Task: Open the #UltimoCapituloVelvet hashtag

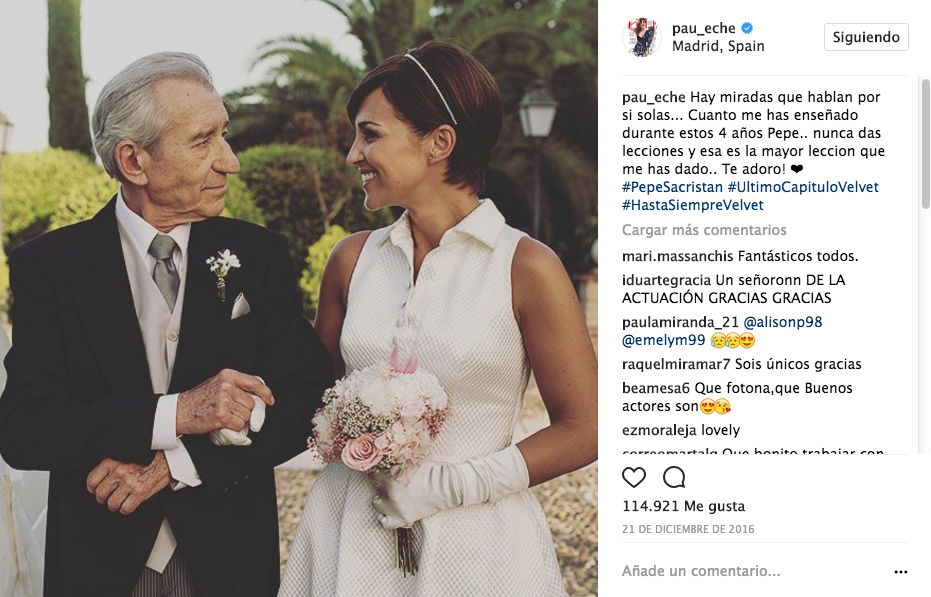Action: [803, 187]
